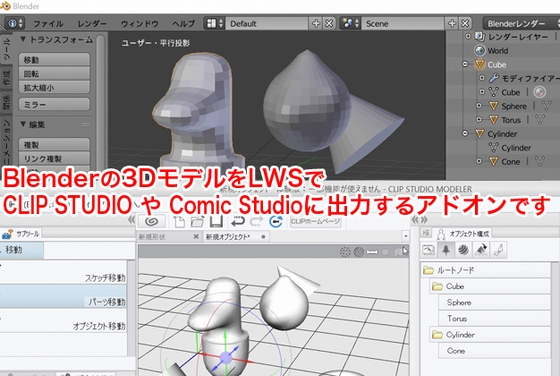Expand the Sphere row in Blender outliner
This screenshot has height=376, width=560.
tap(479, 106)
